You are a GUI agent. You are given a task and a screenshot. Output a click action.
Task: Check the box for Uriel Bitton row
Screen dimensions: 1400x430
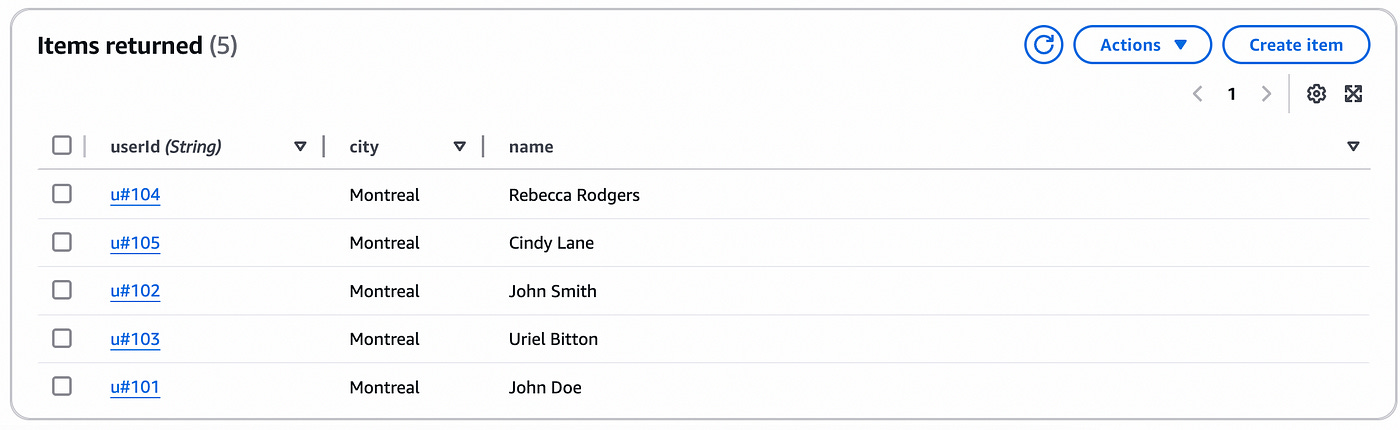coord(62,338)
